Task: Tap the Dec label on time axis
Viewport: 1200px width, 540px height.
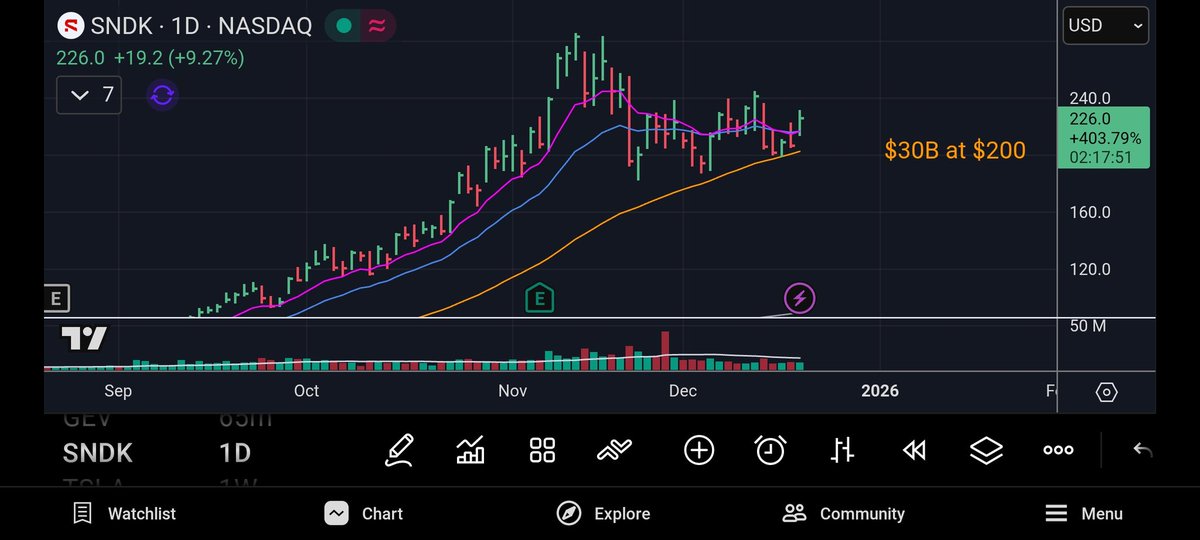Action: pos(683,391)
